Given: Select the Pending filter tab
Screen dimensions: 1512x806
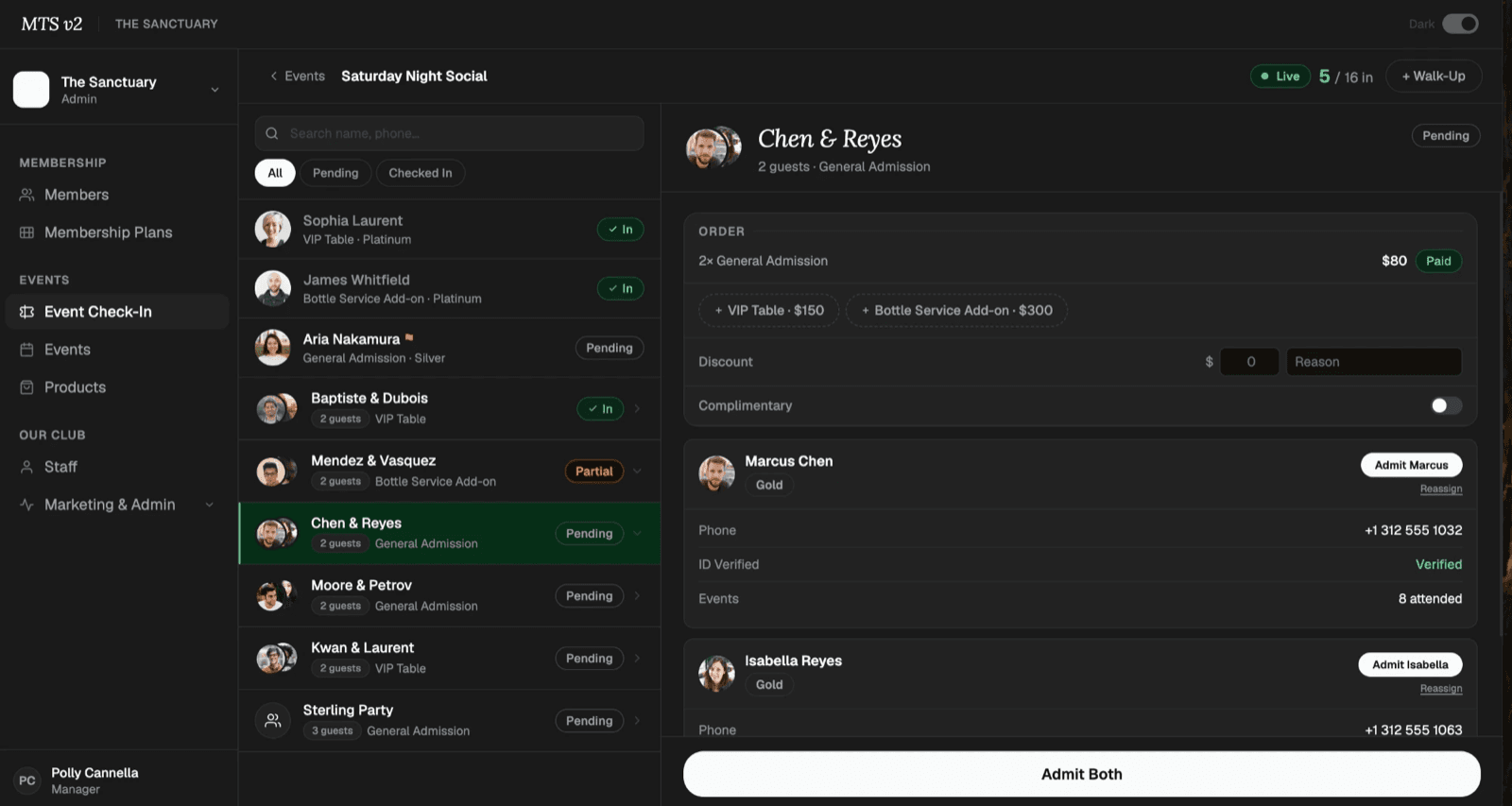Looking at the screenshot, I should (335, 173).
